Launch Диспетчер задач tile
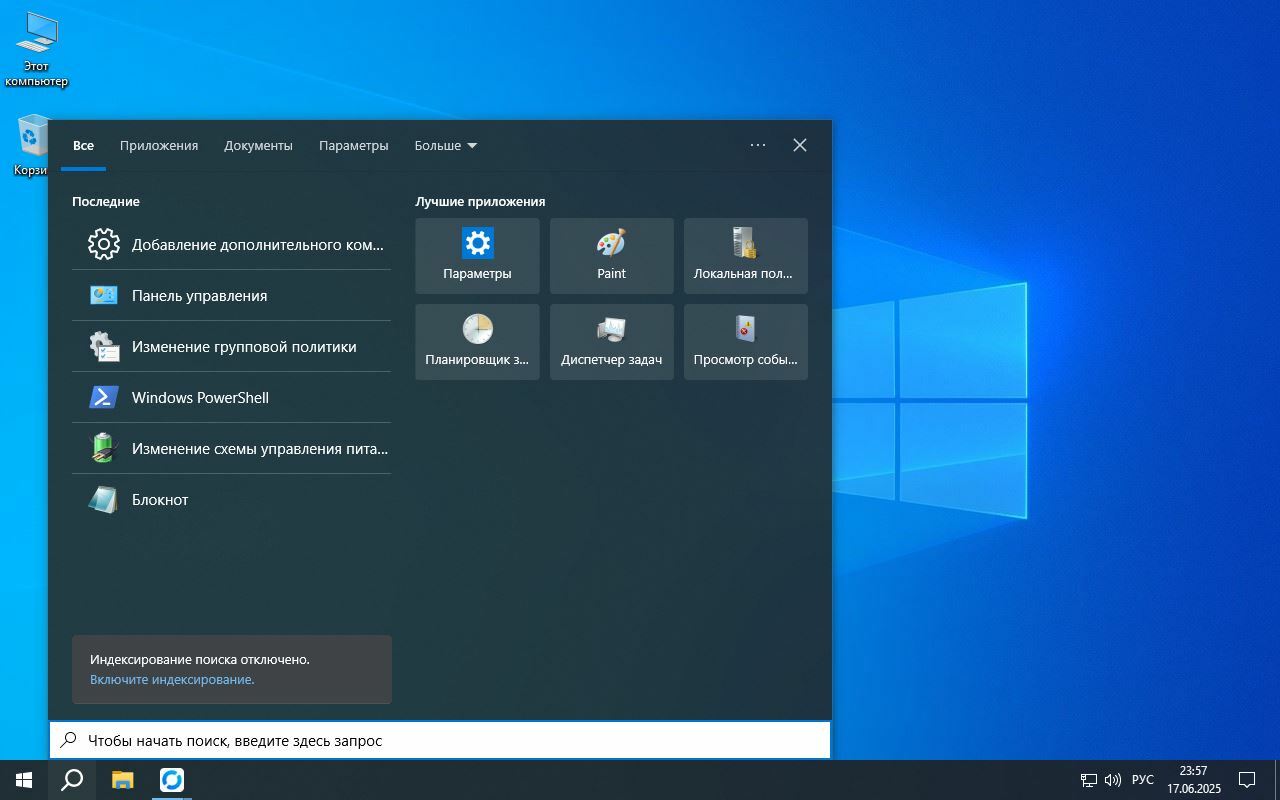This screenshot has width=1280, height=800. coord(611,341)
